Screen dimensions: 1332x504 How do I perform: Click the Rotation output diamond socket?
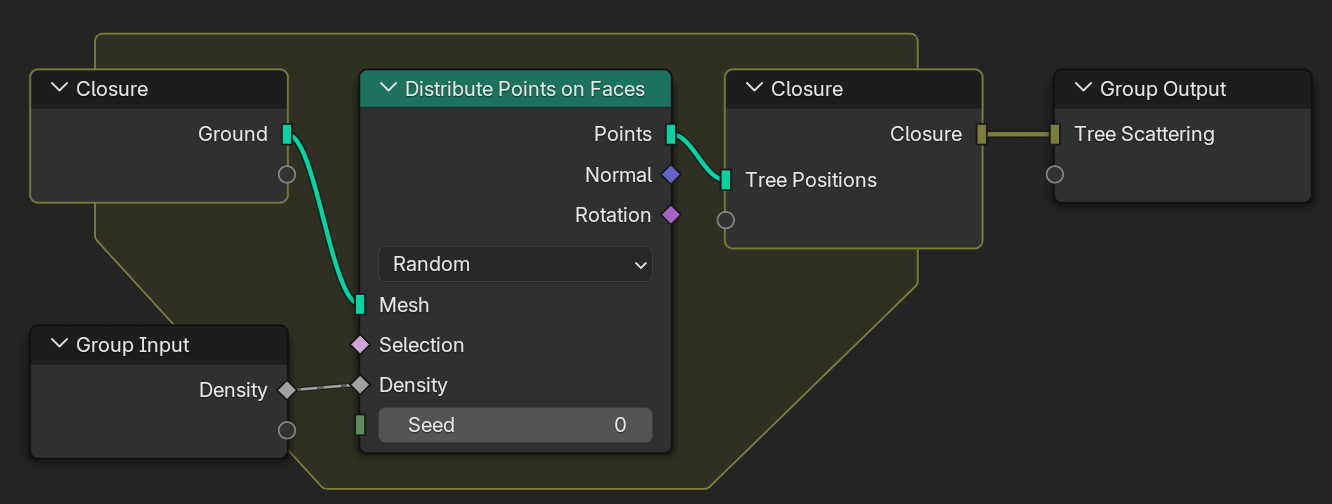pos(670,215)
